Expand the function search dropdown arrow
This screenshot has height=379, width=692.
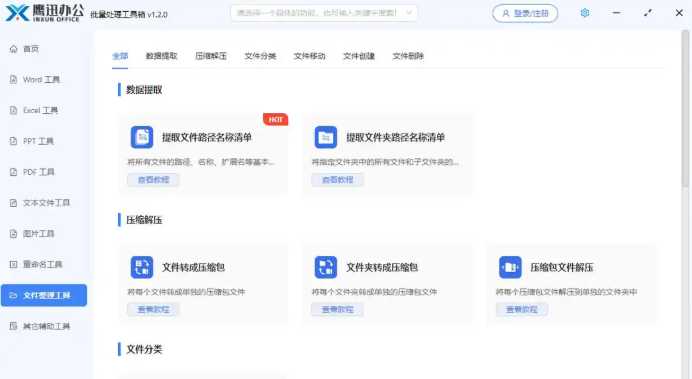click(409, 13)
